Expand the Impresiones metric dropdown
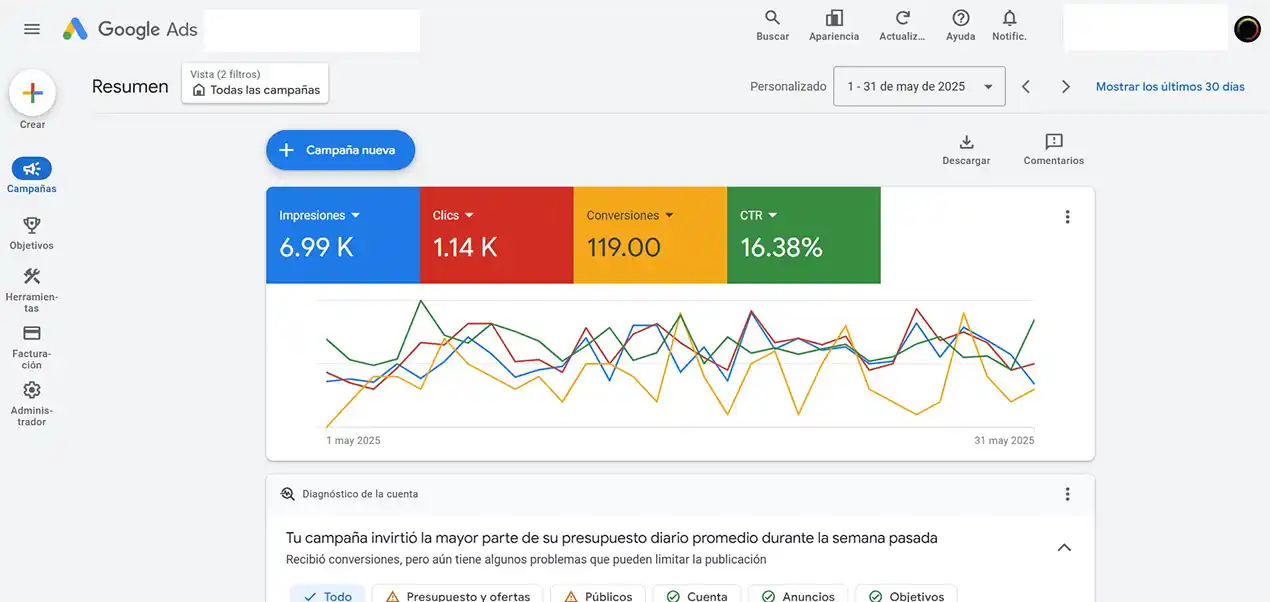The width and height of the screenshot is (1270, 602). pos(355,215)
